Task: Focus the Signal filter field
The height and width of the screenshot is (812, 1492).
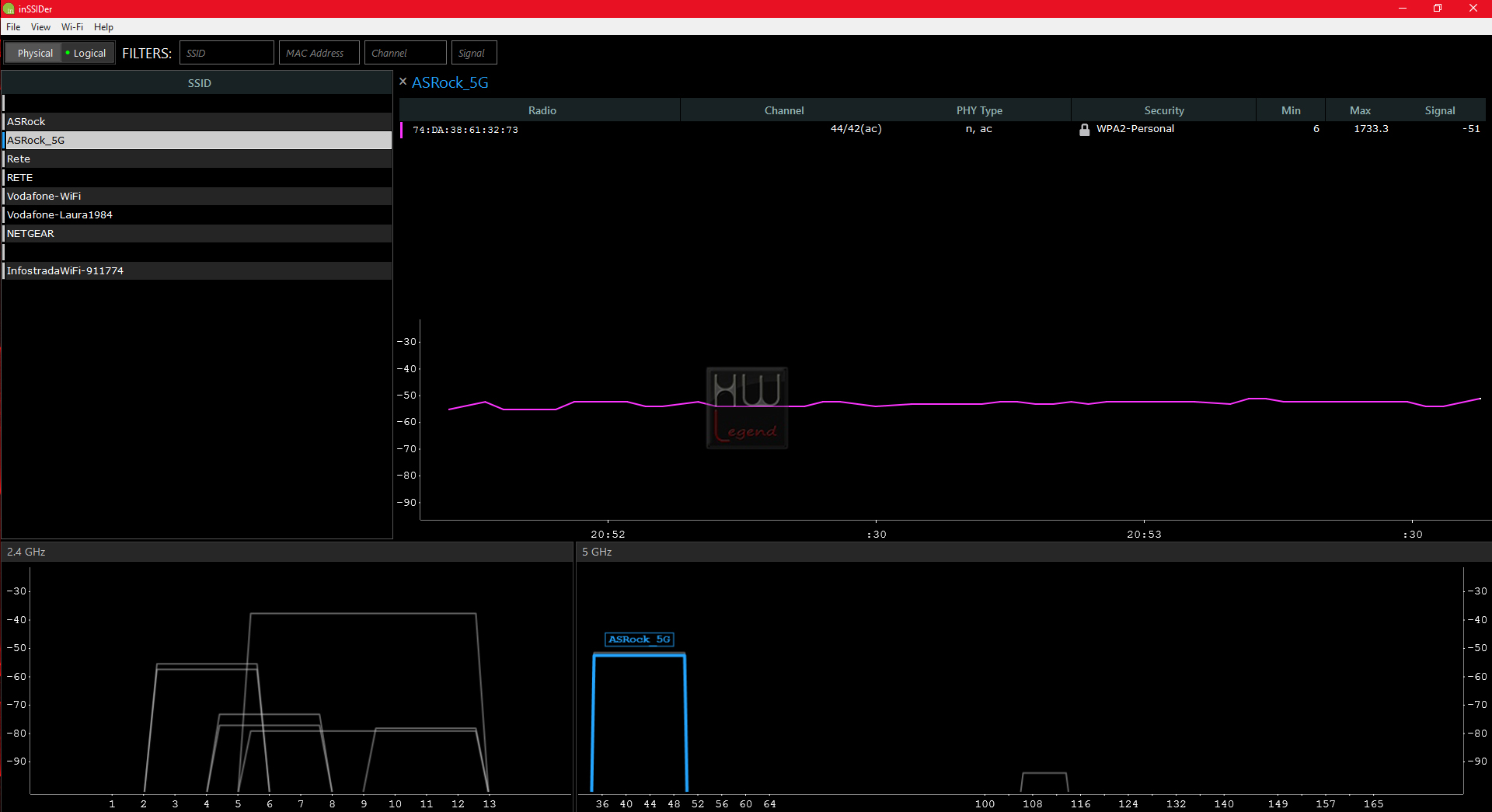Action: click(x=474, y=53)
